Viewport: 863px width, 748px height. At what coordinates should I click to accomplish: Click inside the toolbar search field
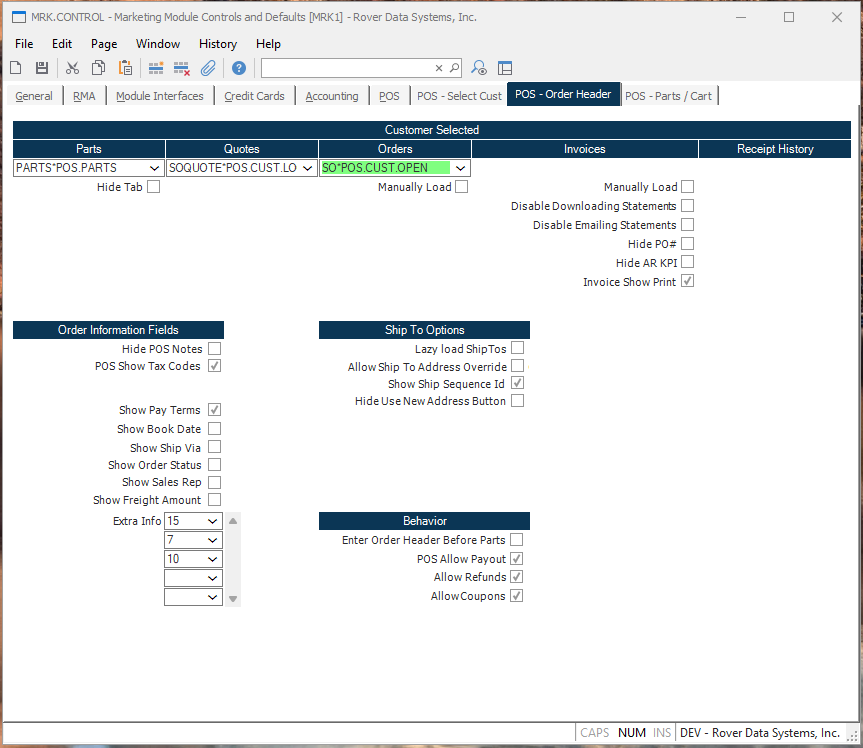pyautogui.click(x=350, y=67)
